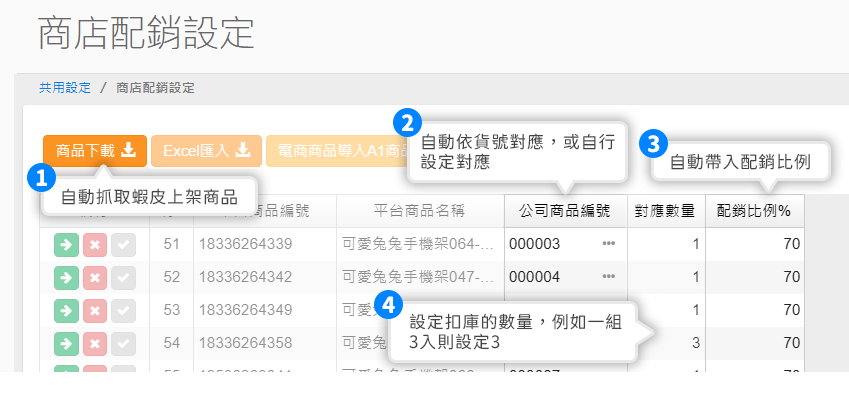Click red delete icon in row 51
This screenshot has height=394, width=849.
click(95, 245)
